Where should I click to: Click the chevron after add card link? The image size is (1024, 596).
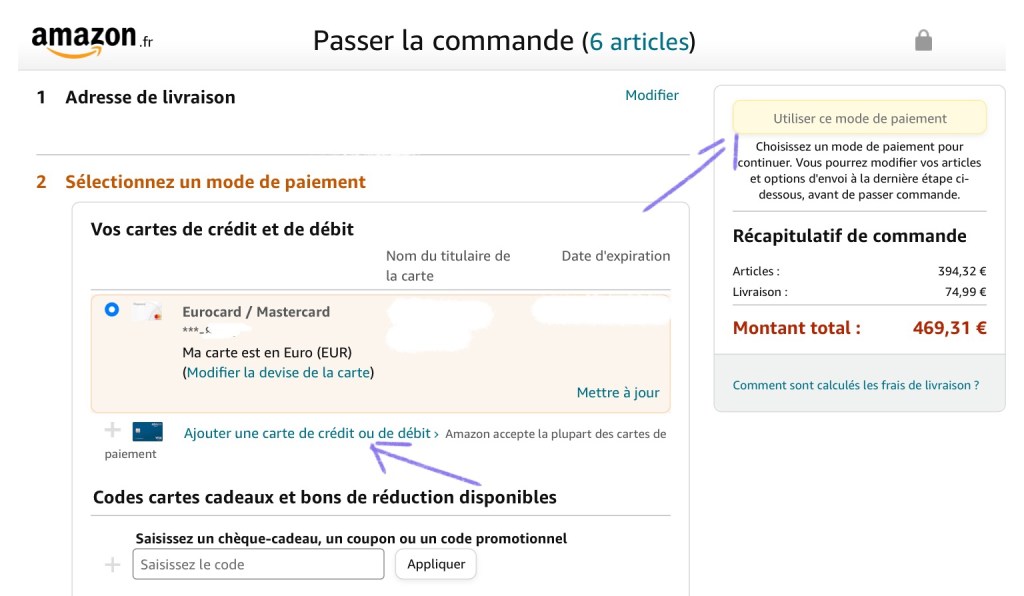pos(436,434)
